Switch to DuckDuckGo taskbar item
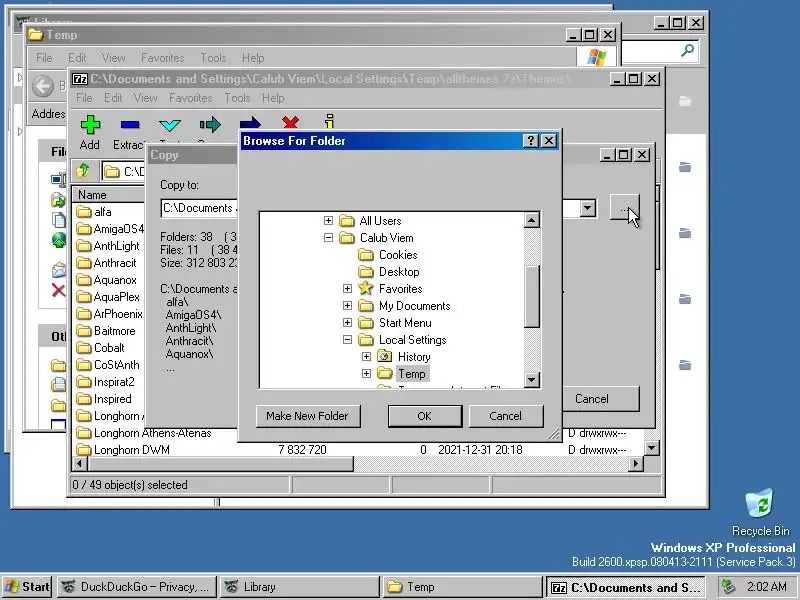800x600 pixels. pyautogui.click(x=137, y=587)
